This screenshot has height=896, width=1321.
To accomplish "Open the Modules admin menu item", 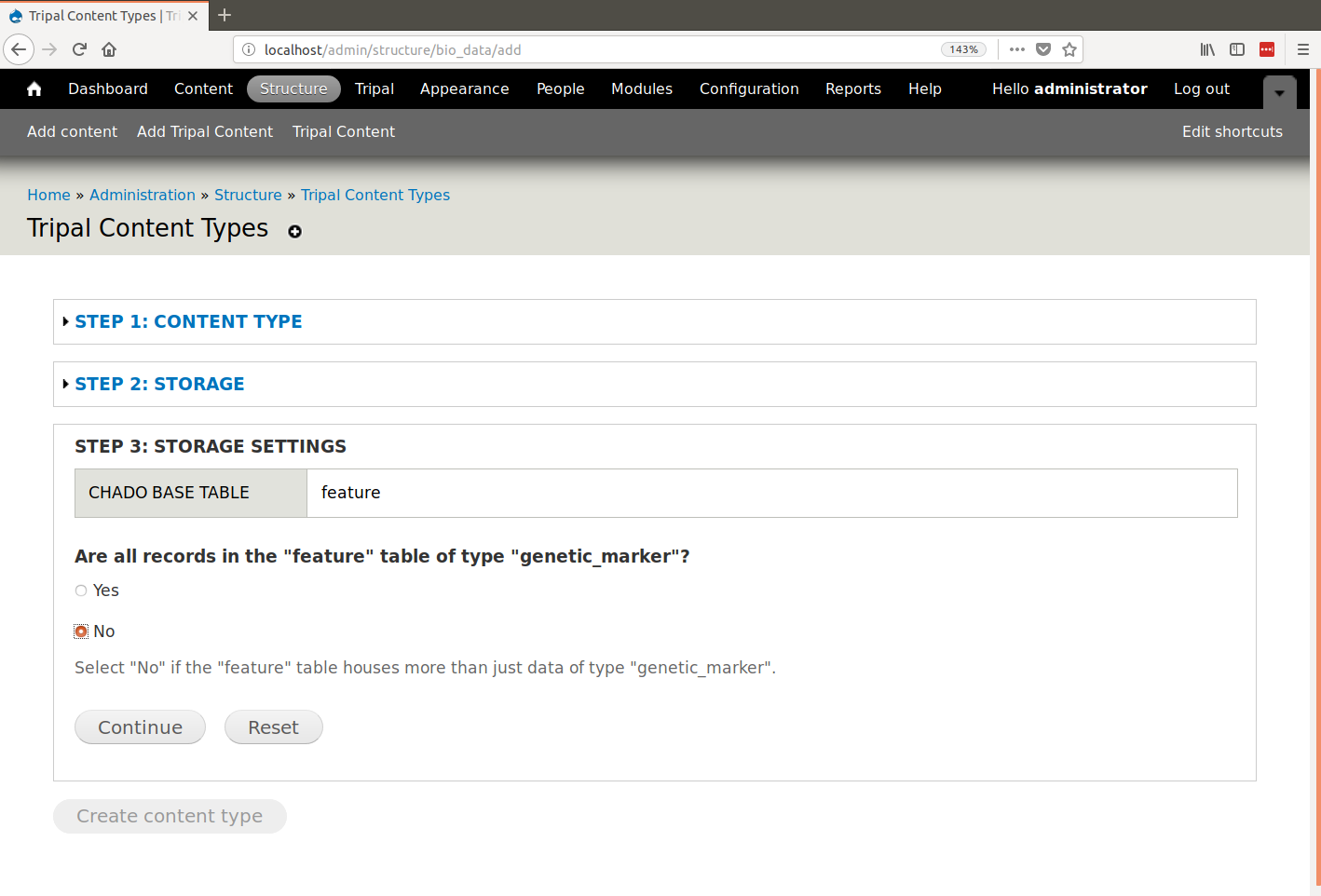I will point(641,88).
